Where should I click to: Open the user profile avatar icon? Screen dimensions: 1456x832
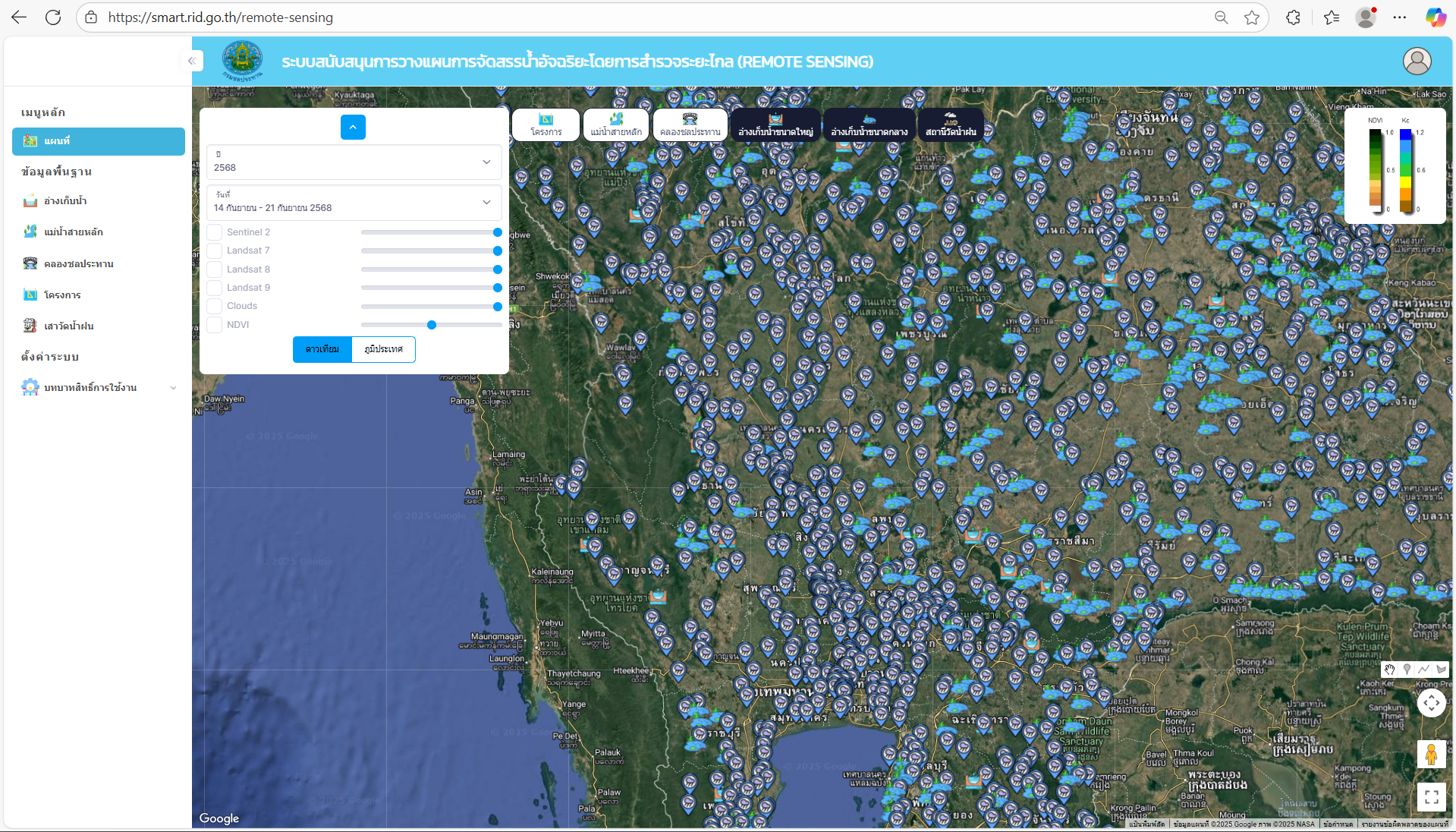(1417, 61)
